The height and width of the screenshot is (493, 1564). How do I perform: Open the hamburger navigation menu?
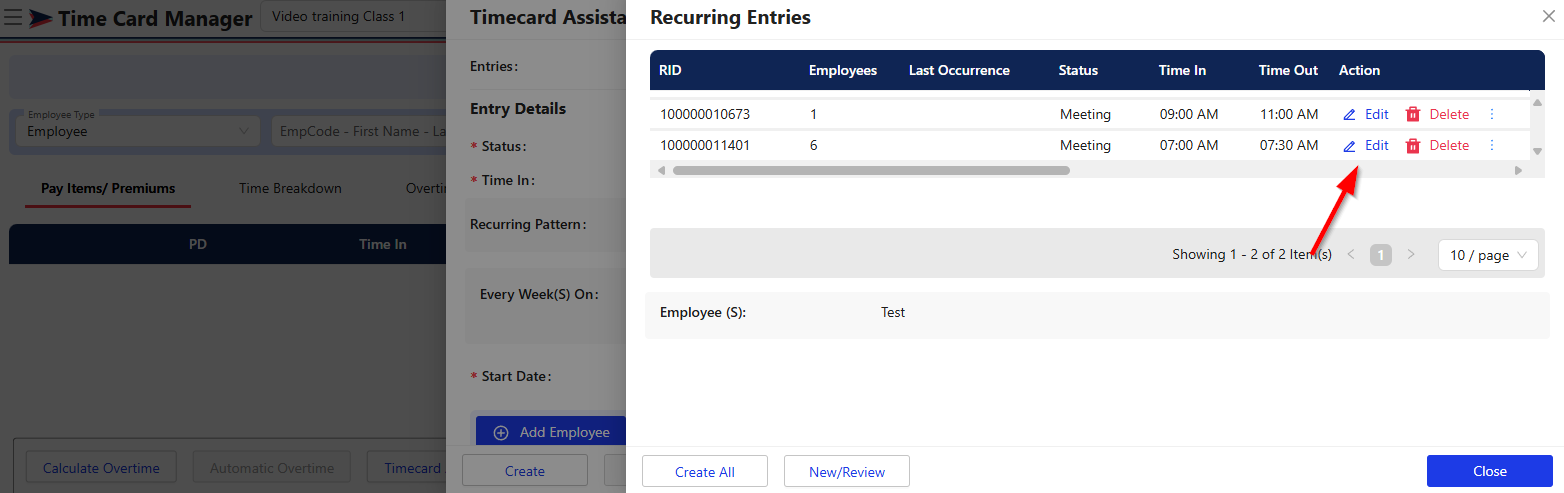[14, 18]
